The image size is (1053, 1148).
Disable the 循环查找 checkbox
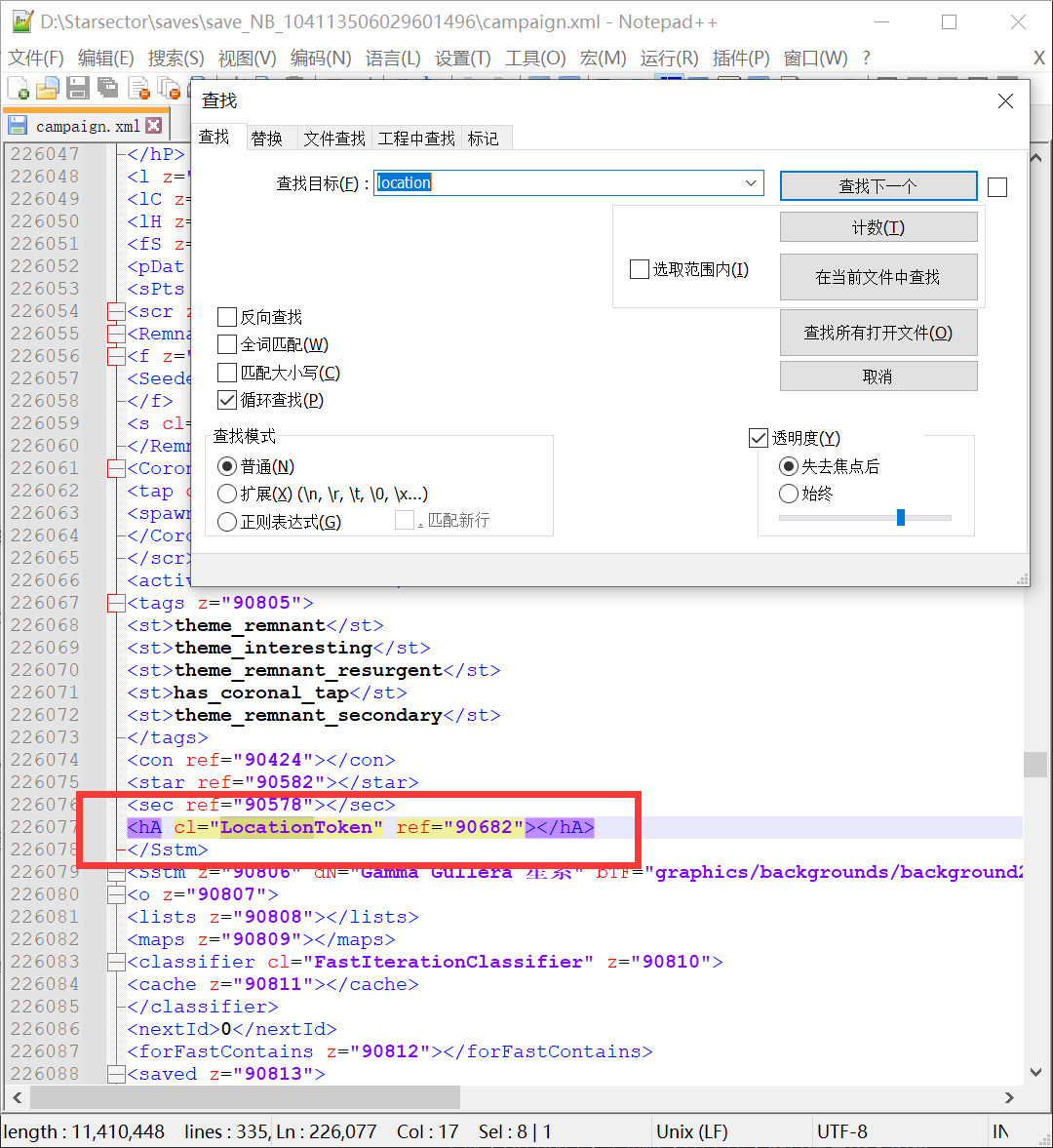(227, 400)
